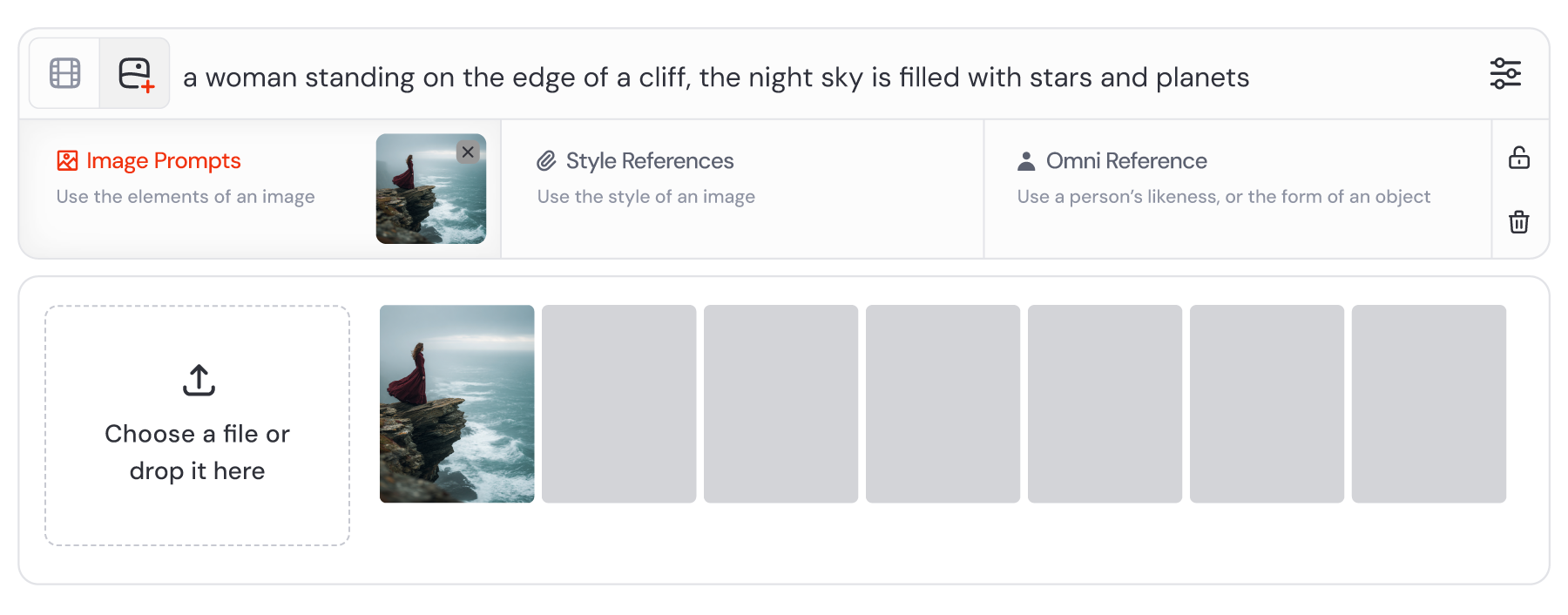Click Choose a file or drop it here
Image resolution: width=1568 pixels, height=615 pixels.
click(198, 452)
